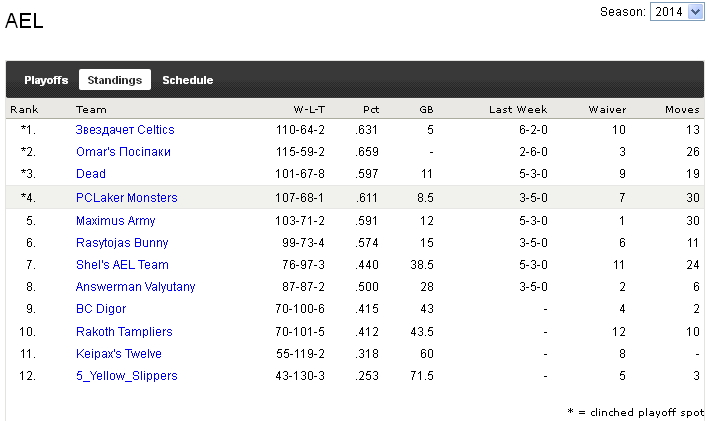Open the Звездачет Celtics team page

point(125,130)
